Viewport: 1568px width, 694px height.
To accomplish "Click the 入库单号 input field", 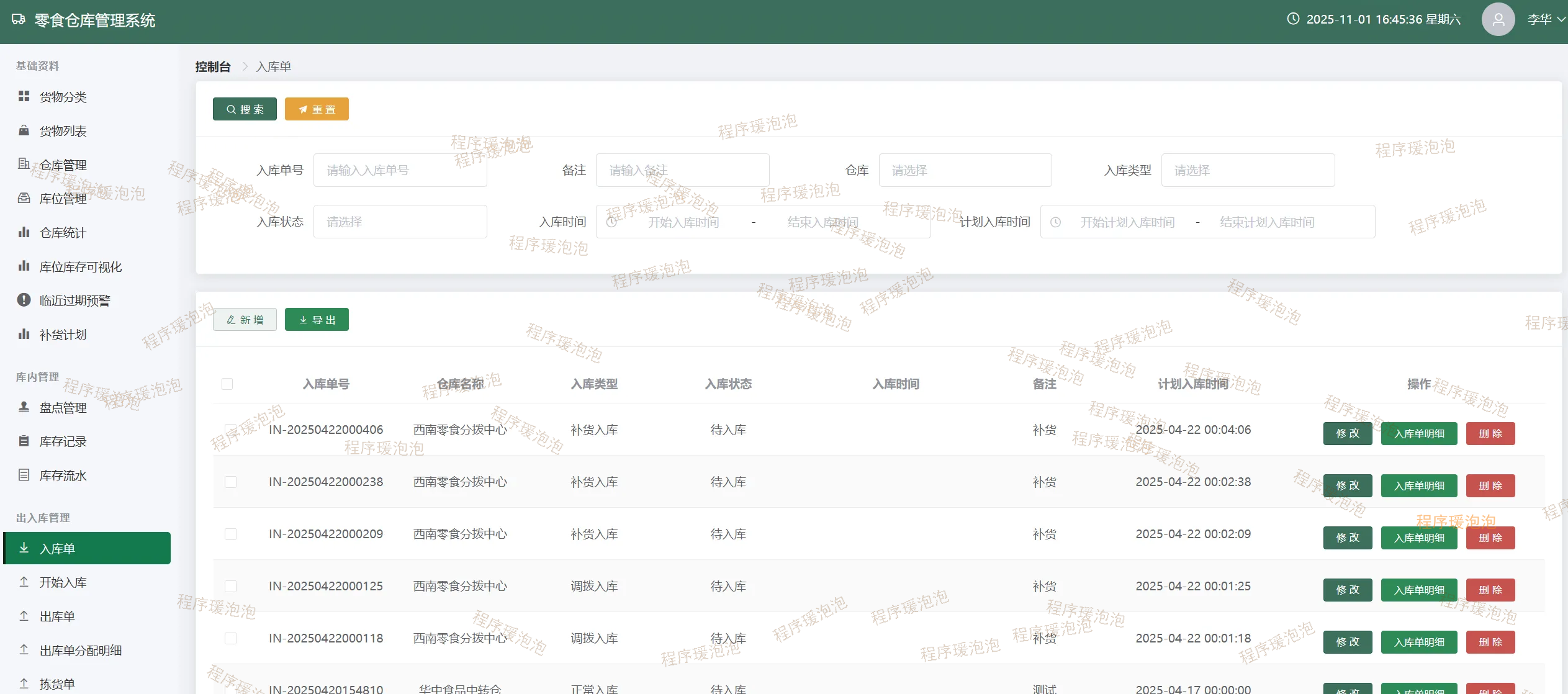I will click(x=400, y=170).
